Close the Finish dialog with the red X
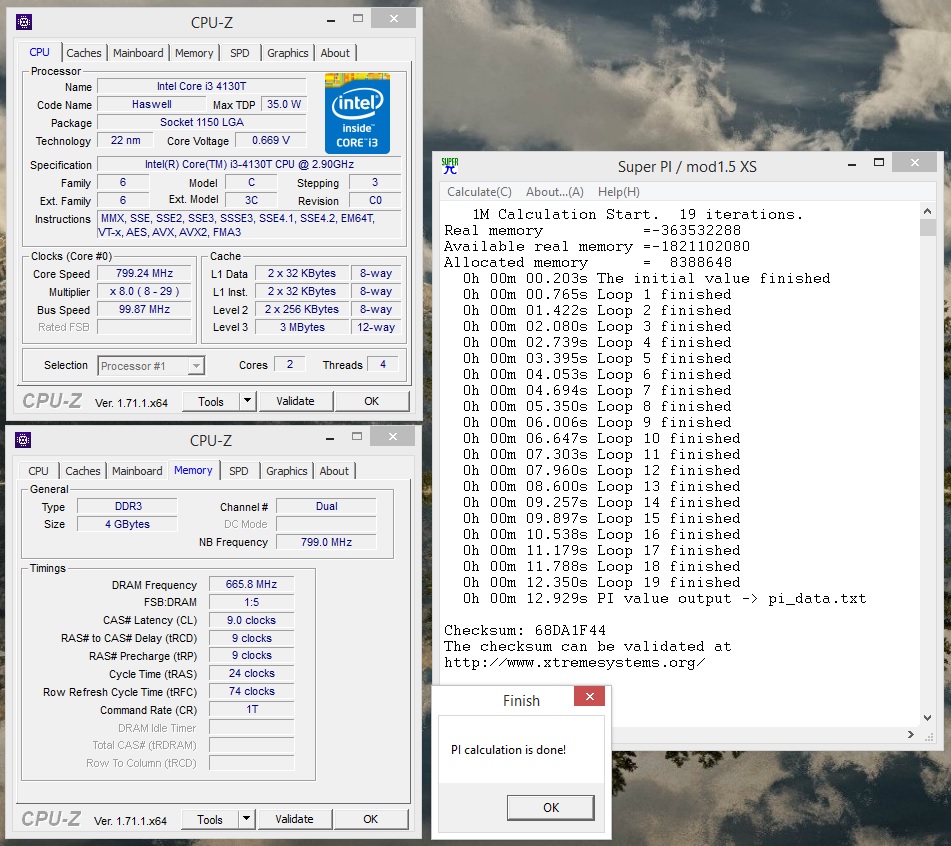 coord(590,696)
